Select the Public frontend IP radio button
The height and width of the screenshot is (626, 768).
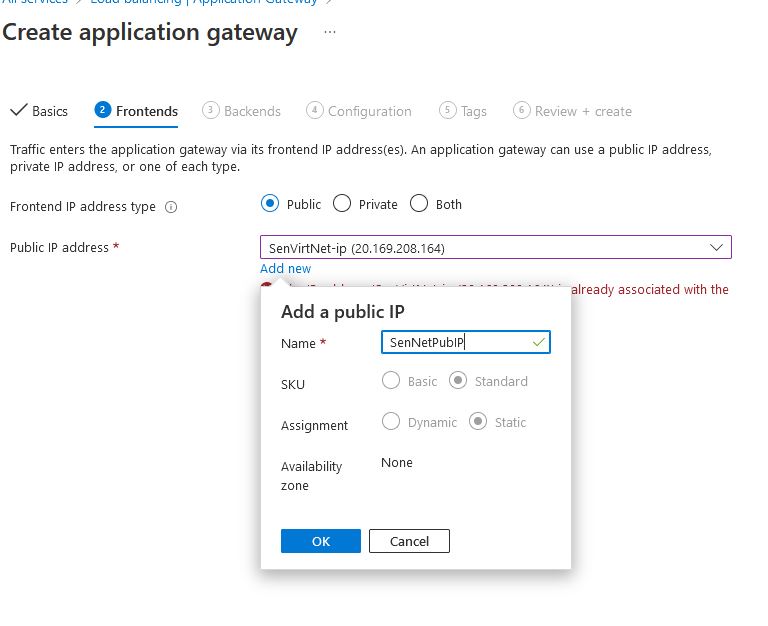click(269, 204)
